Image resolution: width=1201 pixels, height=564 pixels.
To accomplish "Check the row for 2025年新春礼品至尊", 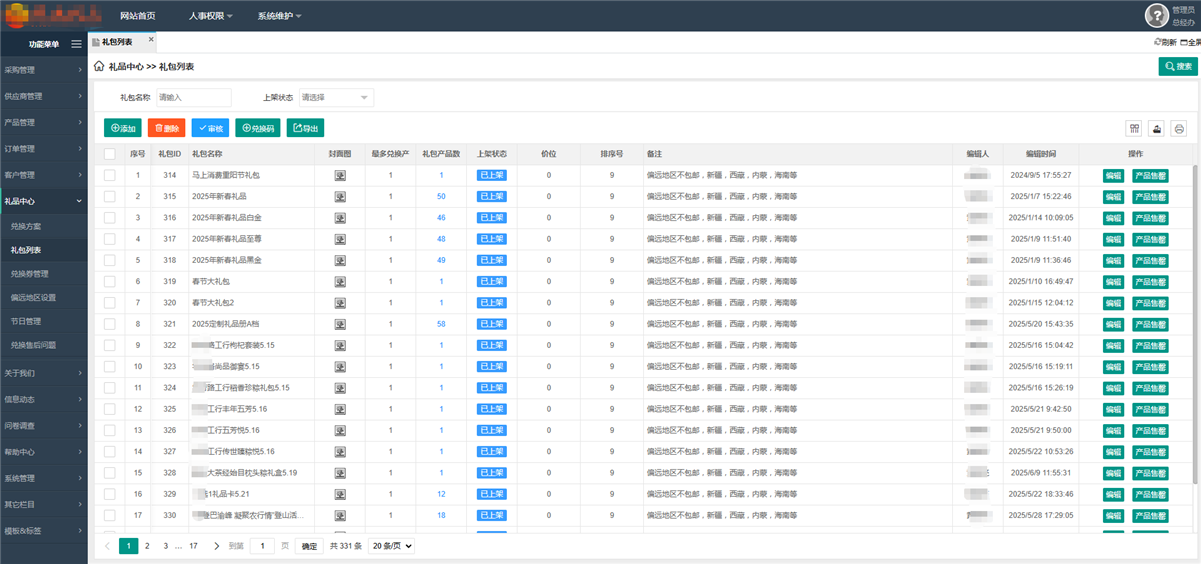I will point(110,239).
